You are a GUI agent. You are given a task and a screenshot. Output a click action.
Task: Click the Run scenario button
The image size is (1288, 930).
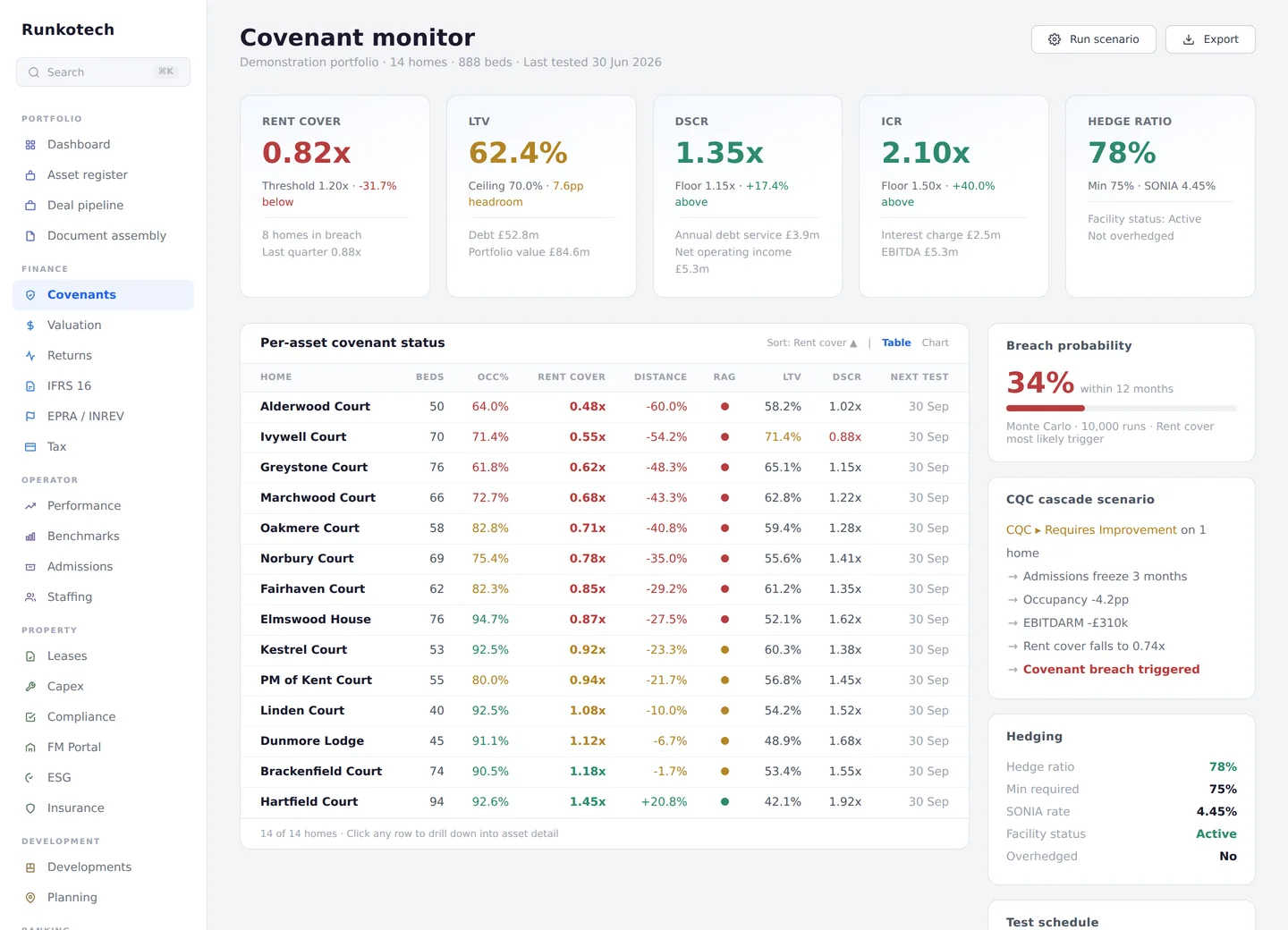(x=1094, y=39)
